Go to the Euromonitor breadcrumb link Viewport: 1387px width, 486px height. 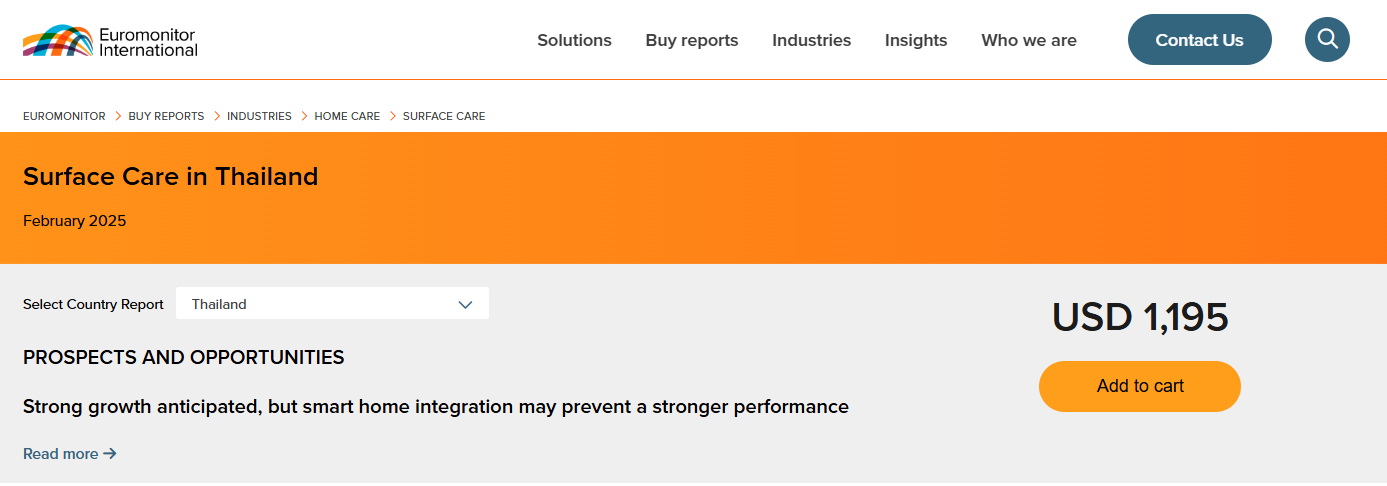(64, 116)
